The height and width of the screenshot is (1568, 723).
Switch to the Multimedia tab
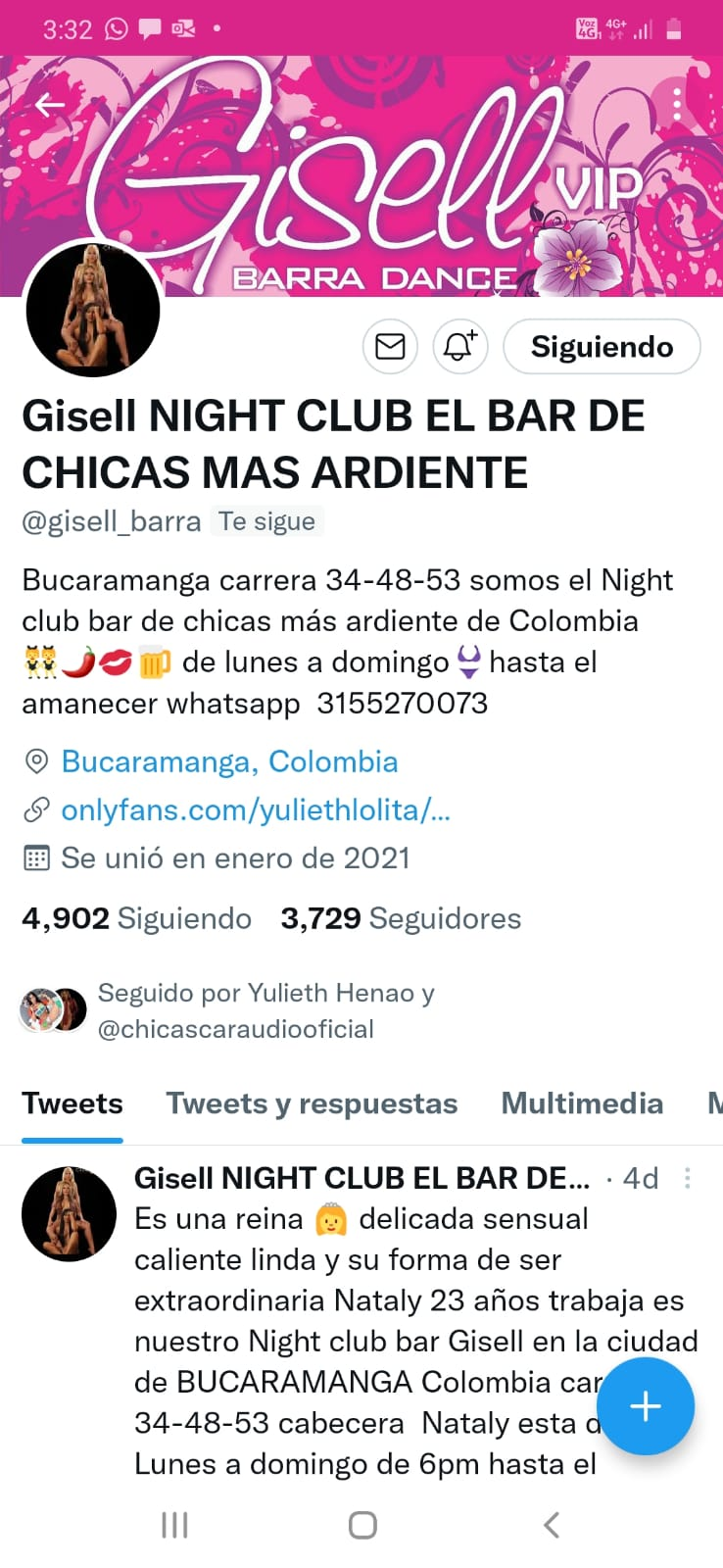tap(582, 1103)
